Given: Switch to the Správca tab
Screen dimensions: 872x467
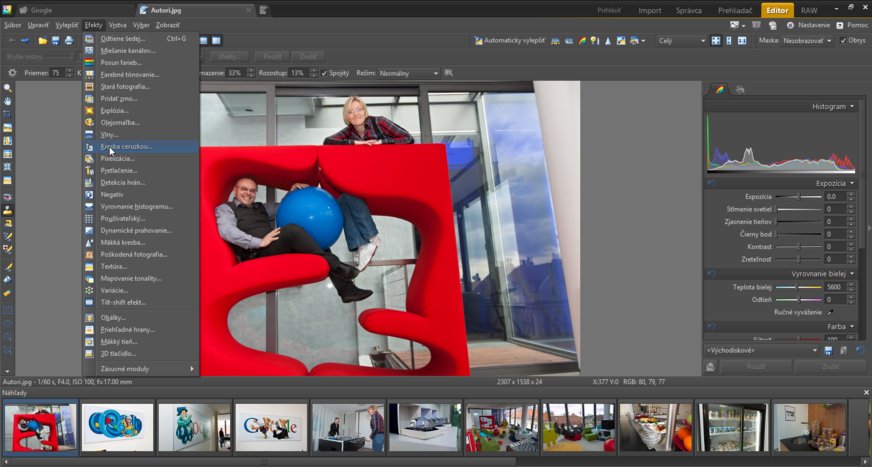Looking at the screenshot, I should [x=689, y=10].
